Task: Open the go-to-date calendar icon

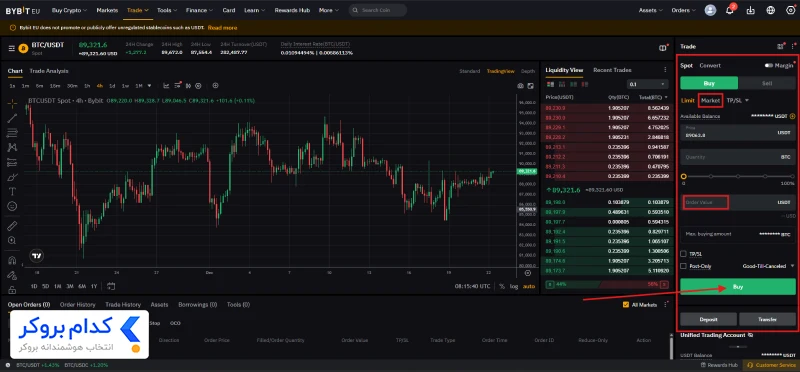Action: pos(111,286)
